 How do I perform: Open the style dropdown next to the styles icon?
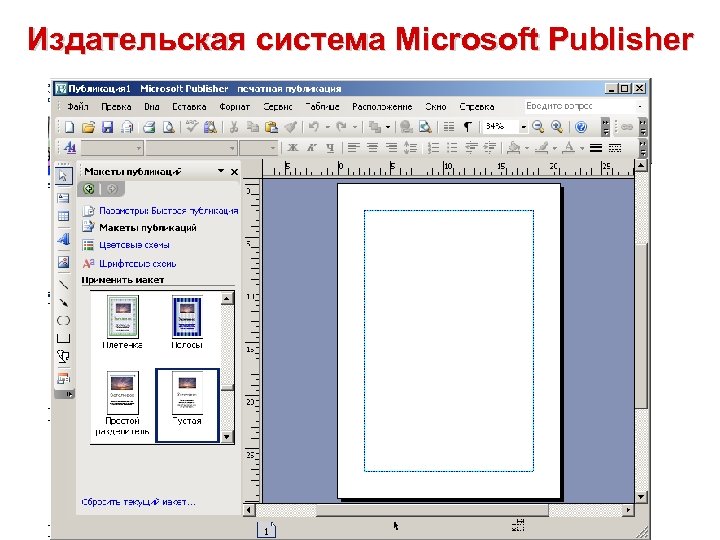tap(138, 148)
